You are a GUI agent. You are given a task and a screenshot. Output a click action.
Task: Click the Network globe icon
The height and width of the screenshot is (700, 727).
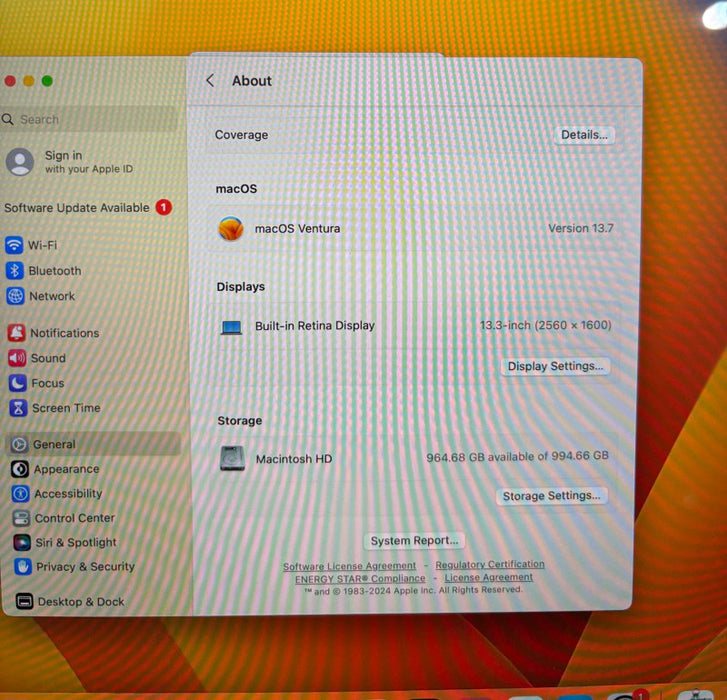pos(15,296)
